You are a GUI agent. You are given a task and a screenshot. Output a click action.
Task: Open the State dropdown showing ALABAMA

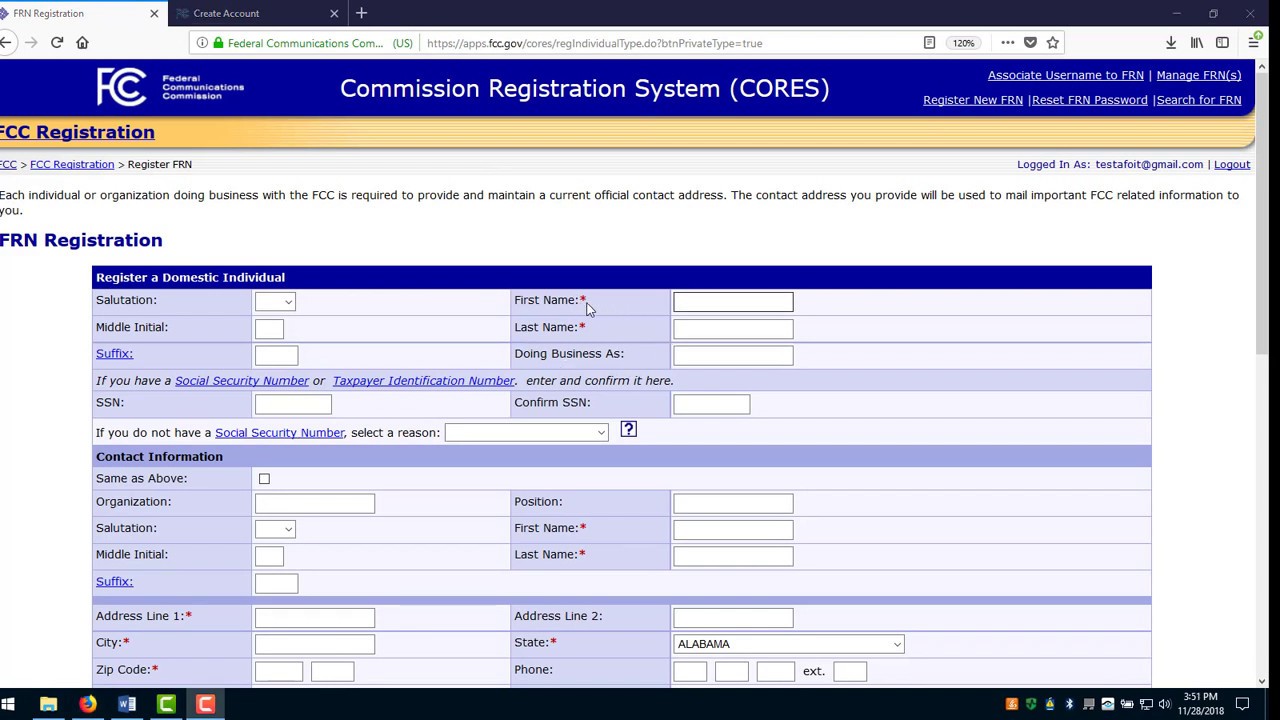coord(789,644)
